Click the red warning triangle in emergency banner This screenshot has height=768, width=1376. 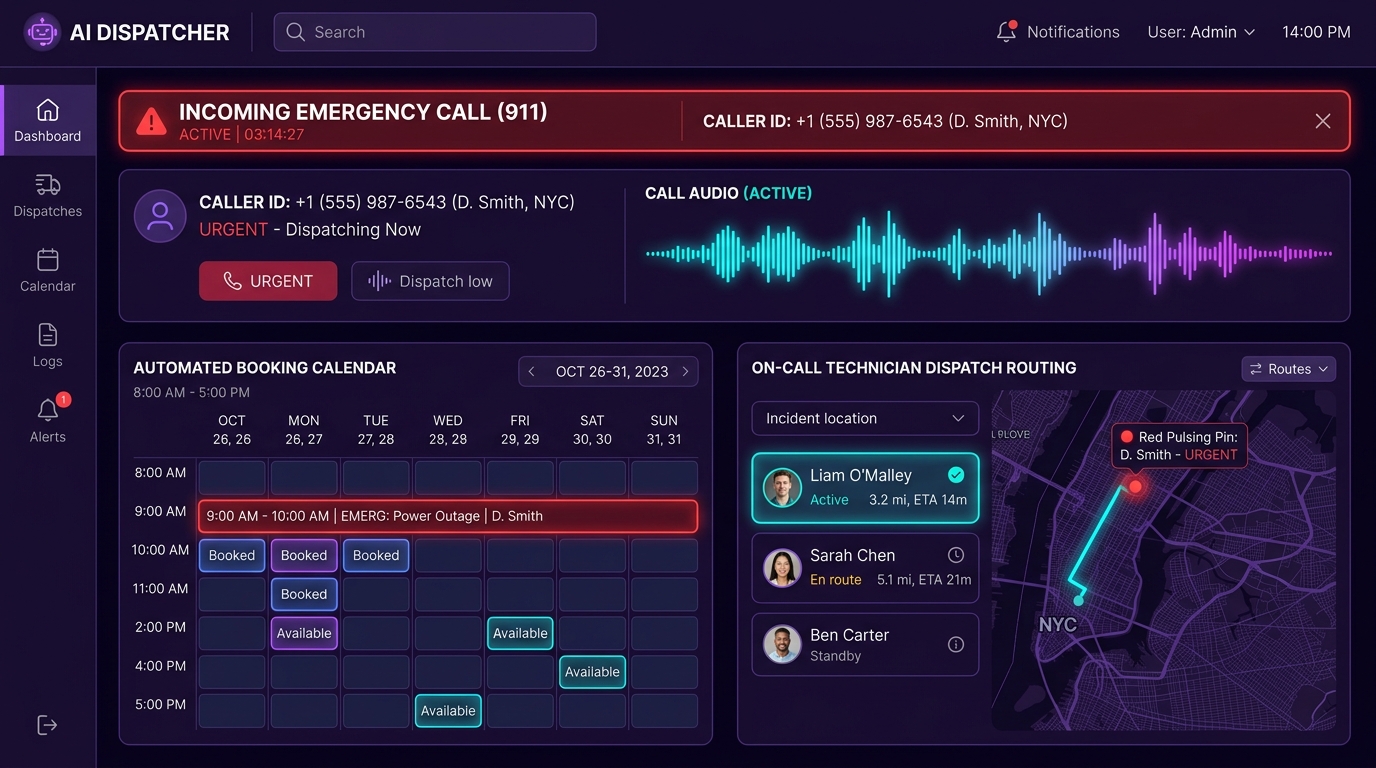click(x=151, y=122)
